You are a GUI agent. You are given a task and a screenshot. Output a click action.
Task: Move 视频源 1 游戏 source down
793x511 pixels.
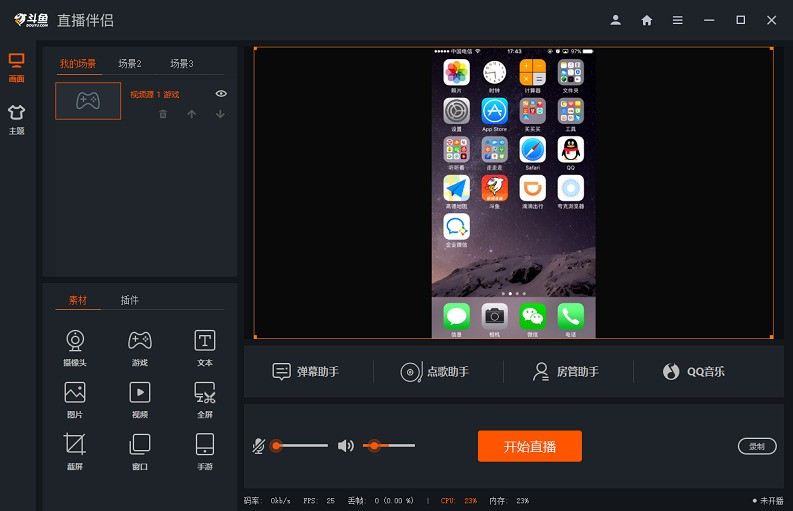[221, 114]
